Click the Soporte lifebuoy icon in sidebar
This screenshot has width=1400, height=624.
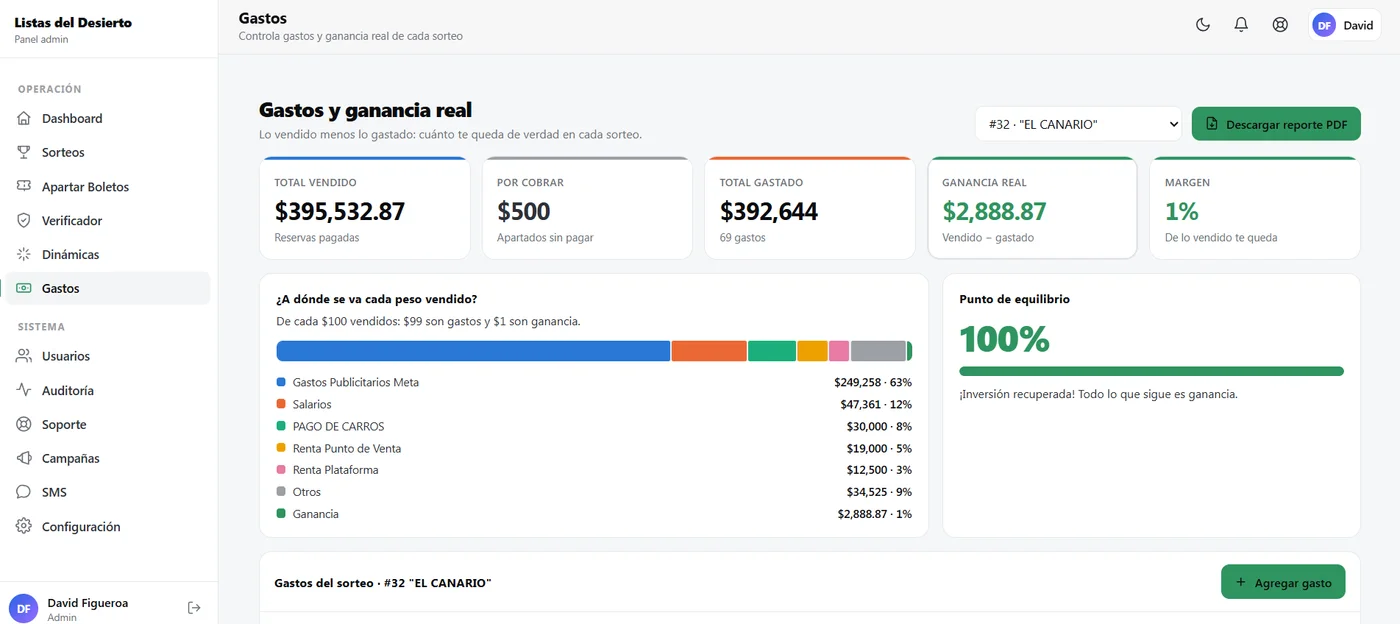pyautogui.click(x=24, y=424)
